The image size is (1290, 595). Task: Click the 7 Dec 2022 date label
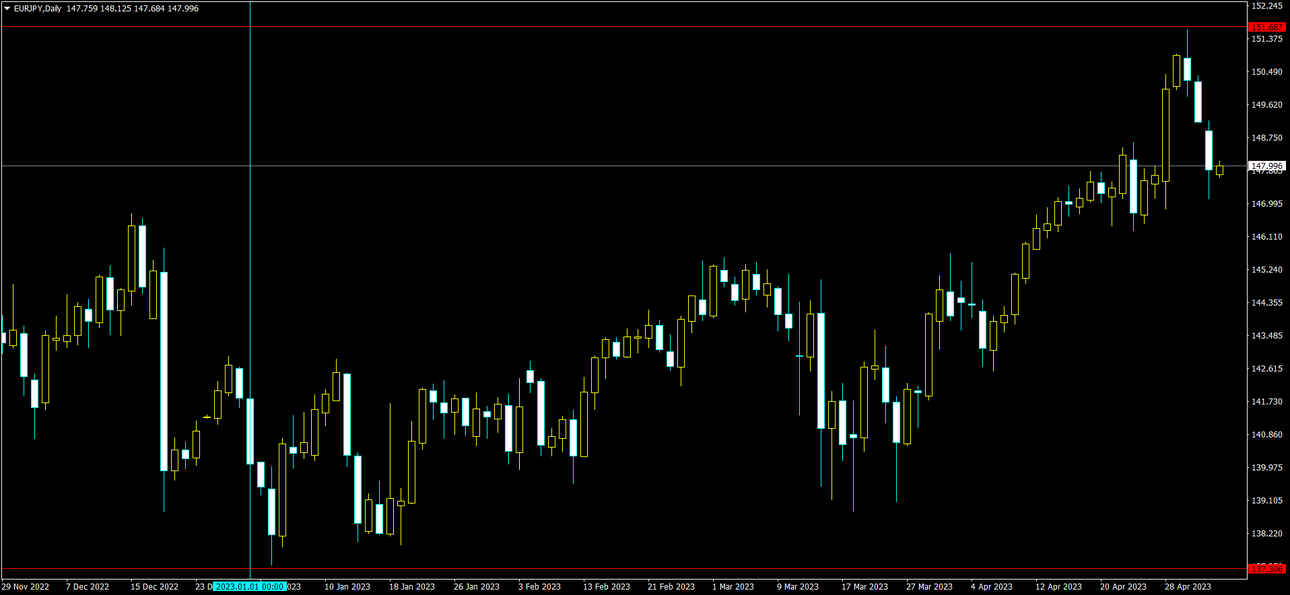point(88,587)
